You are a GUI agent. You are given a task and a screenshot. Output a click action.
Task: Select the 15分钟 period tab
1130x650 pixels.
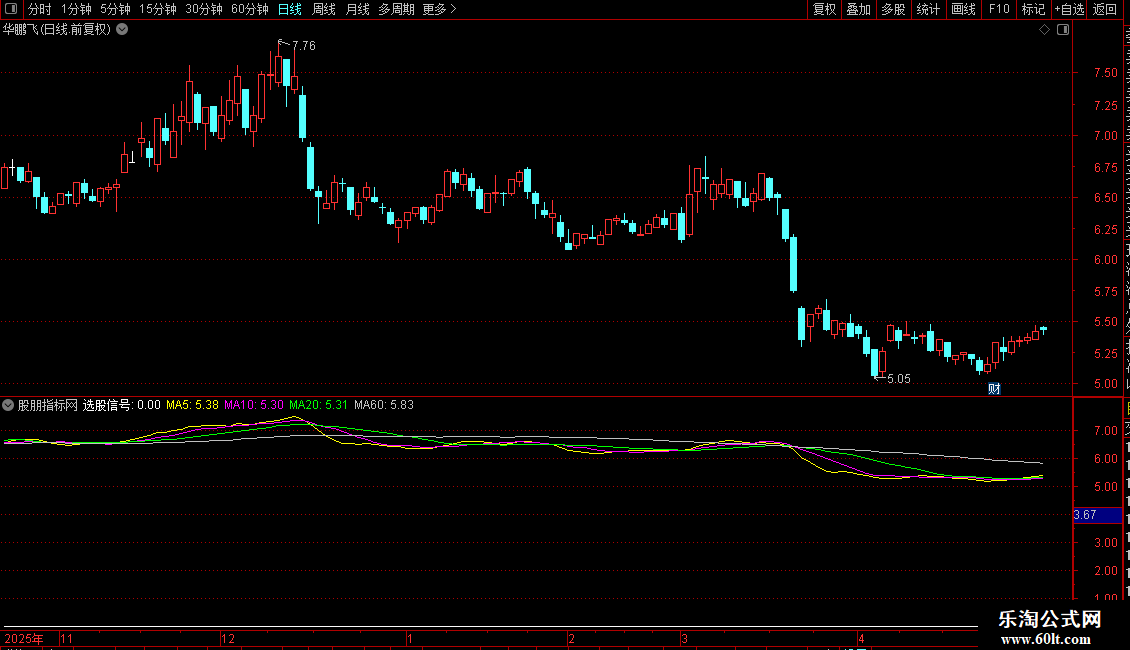[x=157, y=9]
